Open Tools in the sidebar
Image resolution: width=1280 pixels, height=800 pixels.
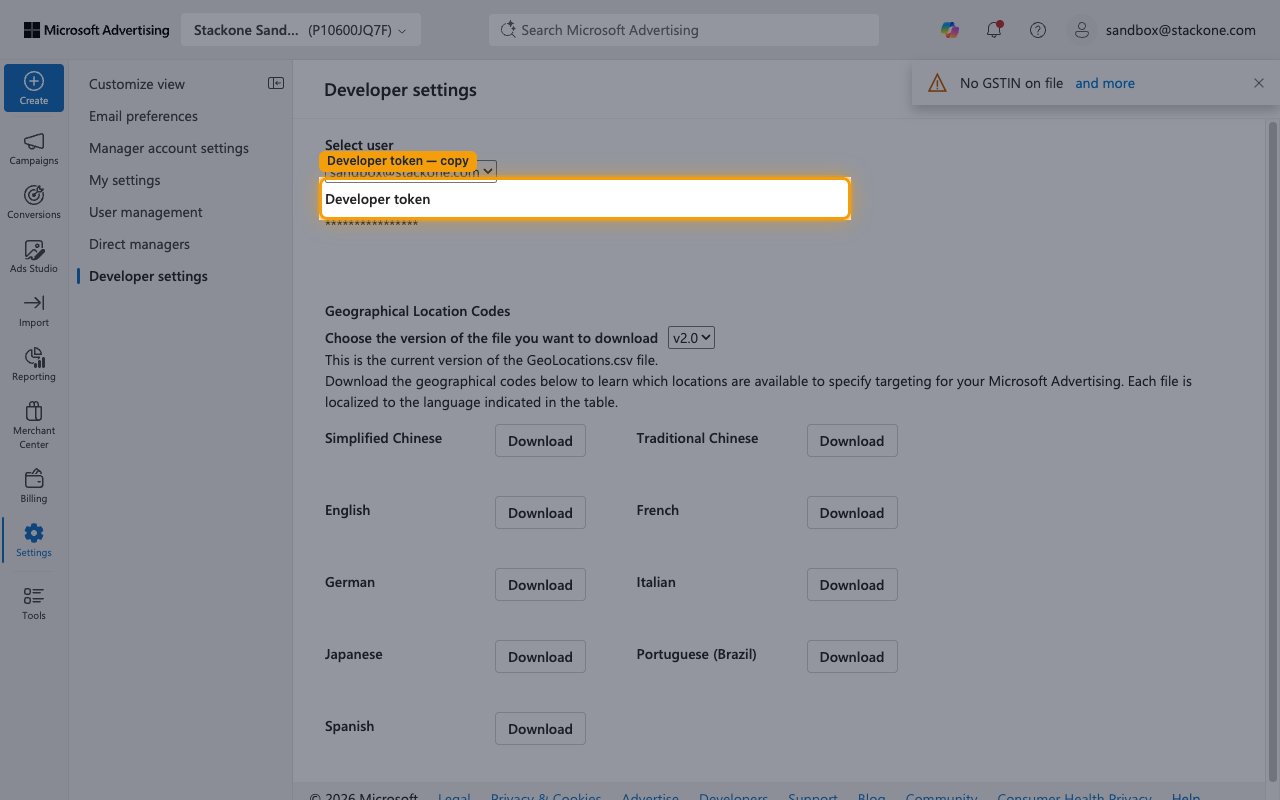(x=34, y=603)
